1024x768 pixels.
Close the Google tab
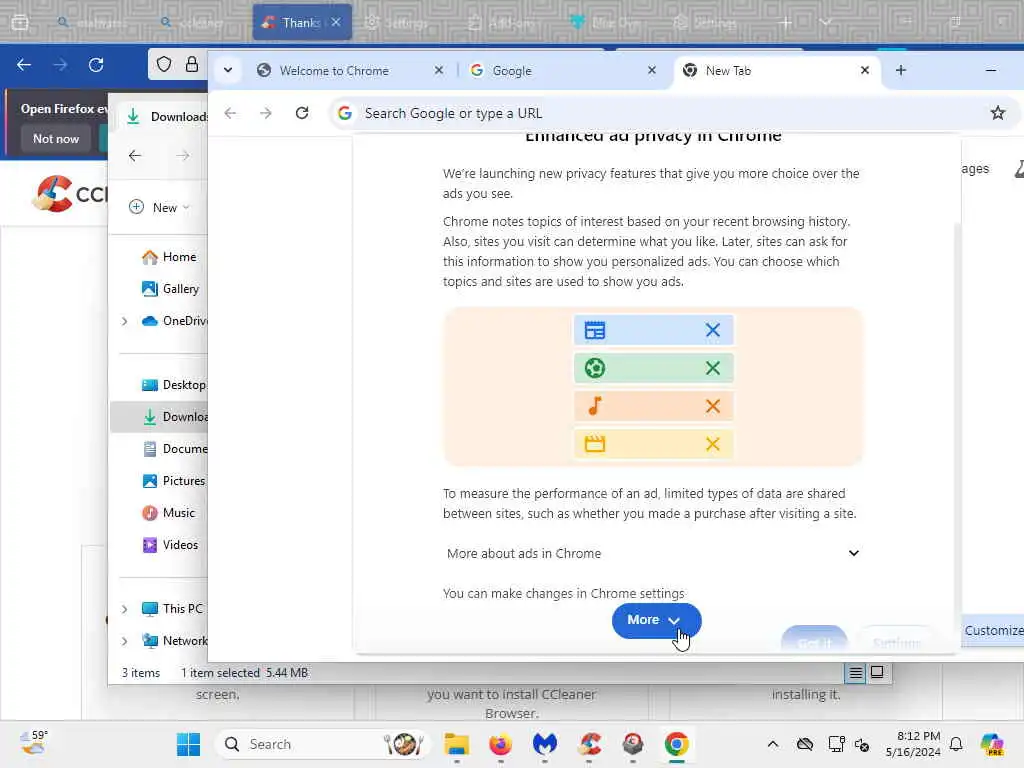click(651, 70)
